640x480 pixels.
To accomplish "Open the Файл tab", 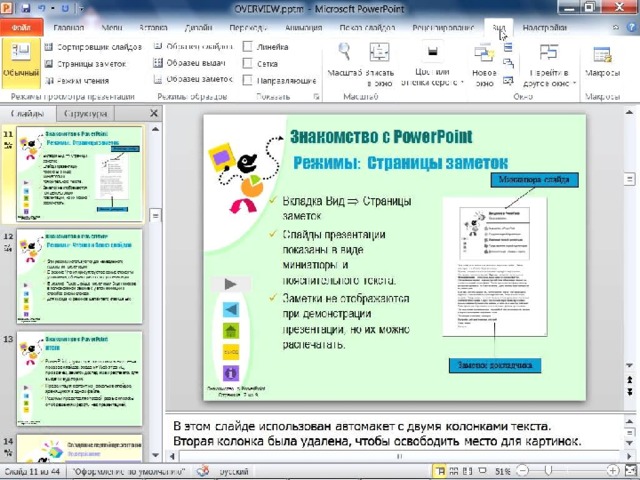I will [x=21, y=27].
